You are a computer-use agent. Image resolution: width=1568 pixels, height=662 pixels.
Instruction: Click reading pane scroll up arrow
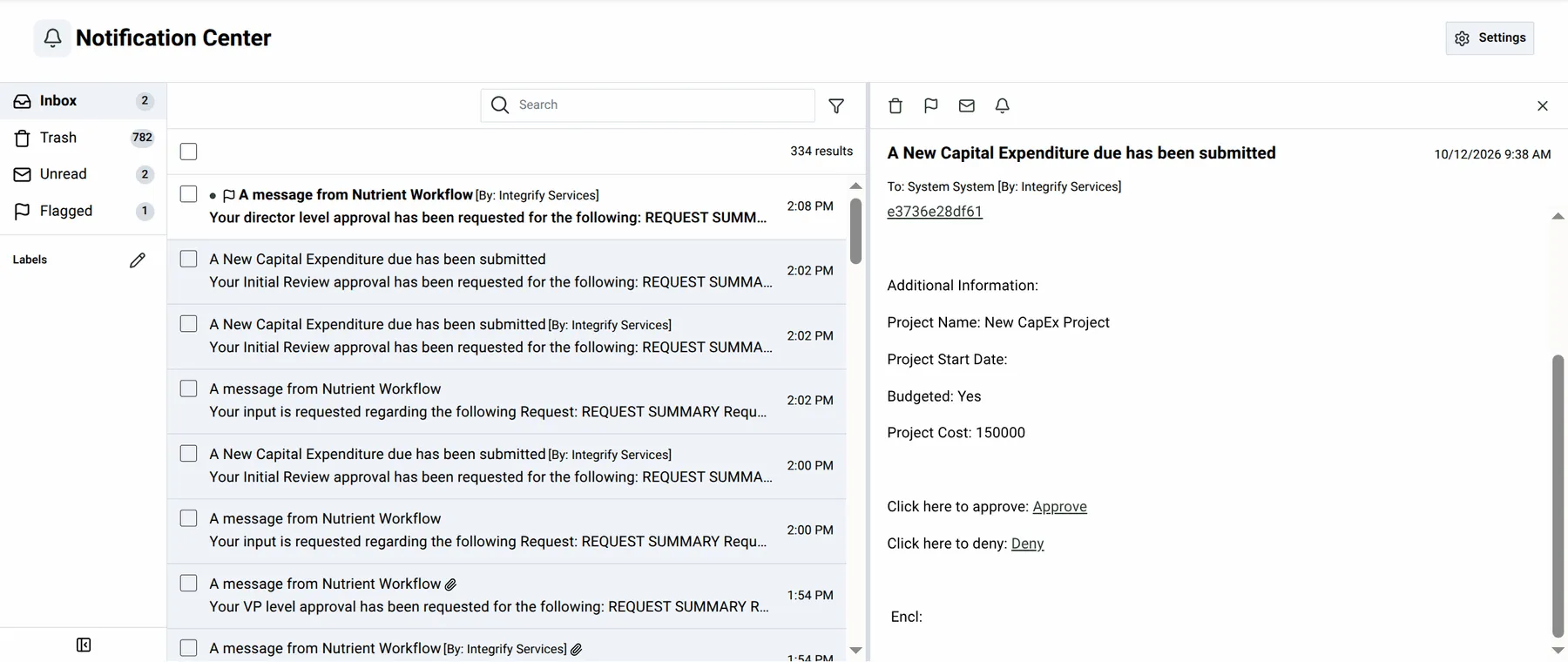pyautogui.click(x=1558, y=216)
